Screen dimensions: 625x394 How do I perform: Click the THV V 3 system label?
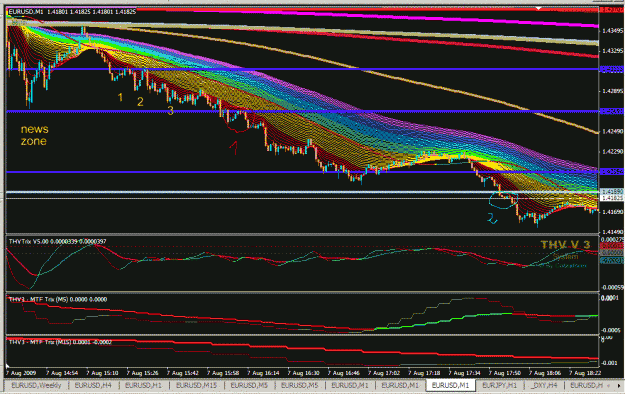pyautogui.click(x=565, y=244)
